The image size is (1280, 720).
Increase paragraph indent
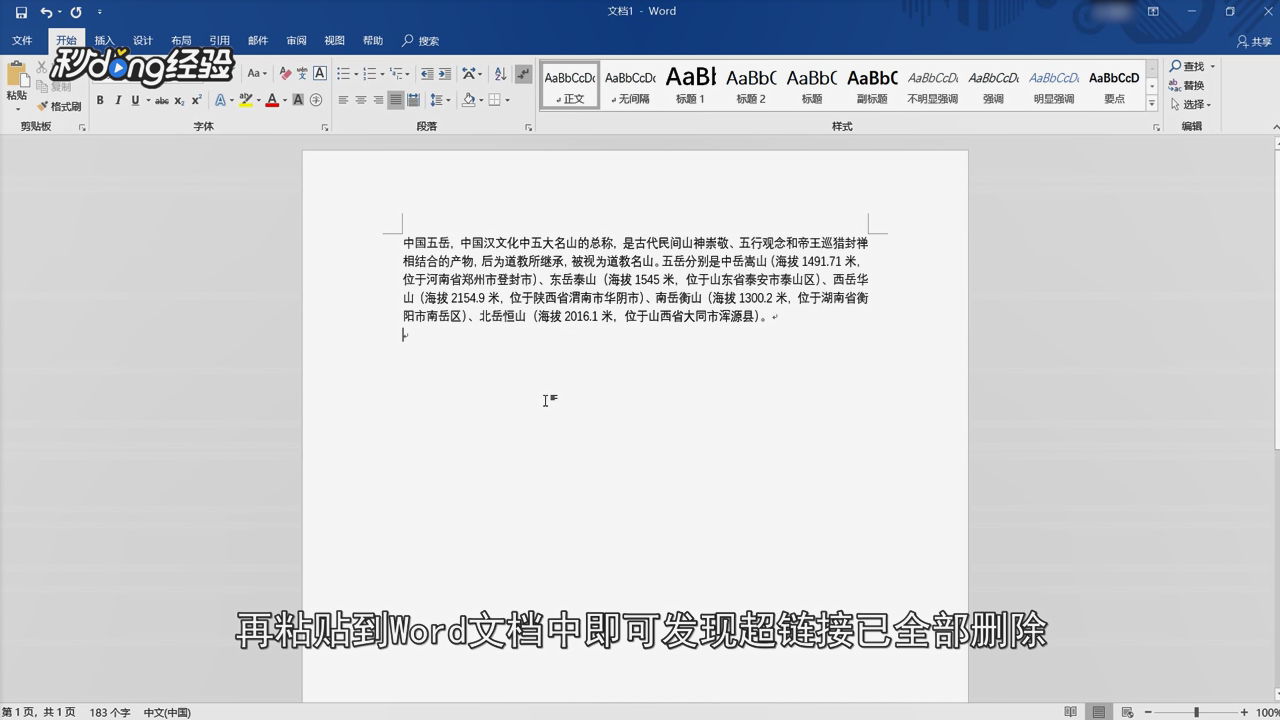(x=443, y=73)
